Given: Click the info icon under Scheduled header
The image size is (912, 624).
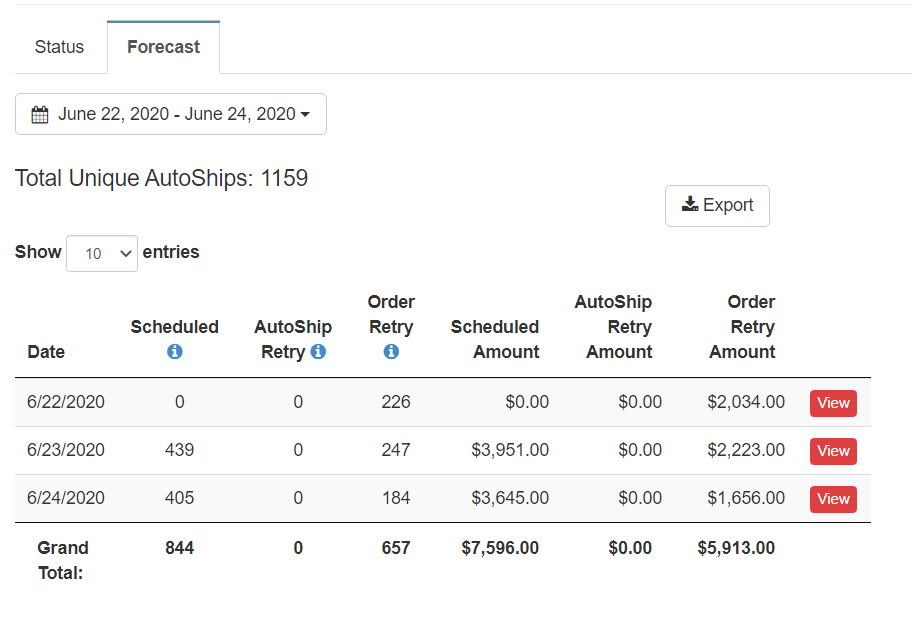Looking at the screenshot, I should click(175, 352).
